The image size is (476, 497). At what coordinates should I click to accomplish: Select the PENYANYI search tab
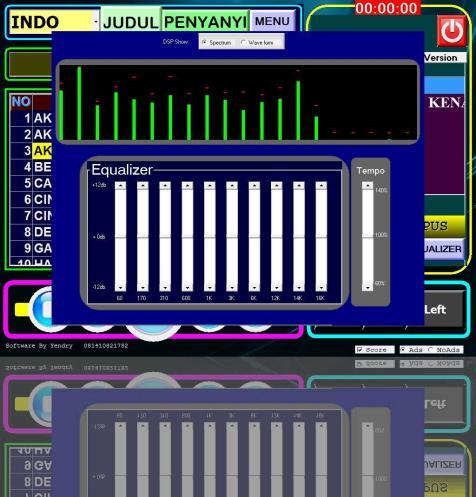(x=205, y=22)
